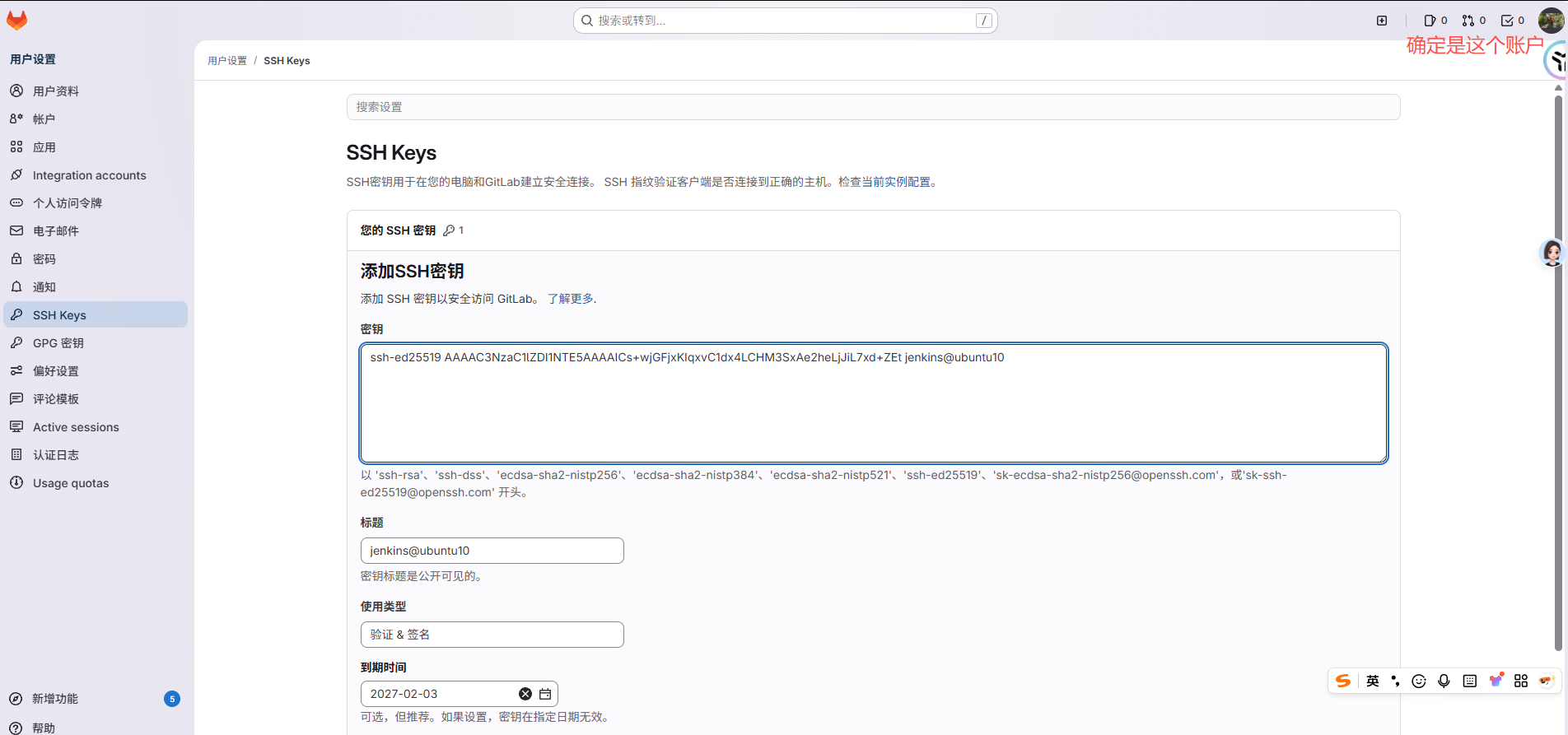Click the 标题 title input field
1568x735 pixels.
[492, 551]
